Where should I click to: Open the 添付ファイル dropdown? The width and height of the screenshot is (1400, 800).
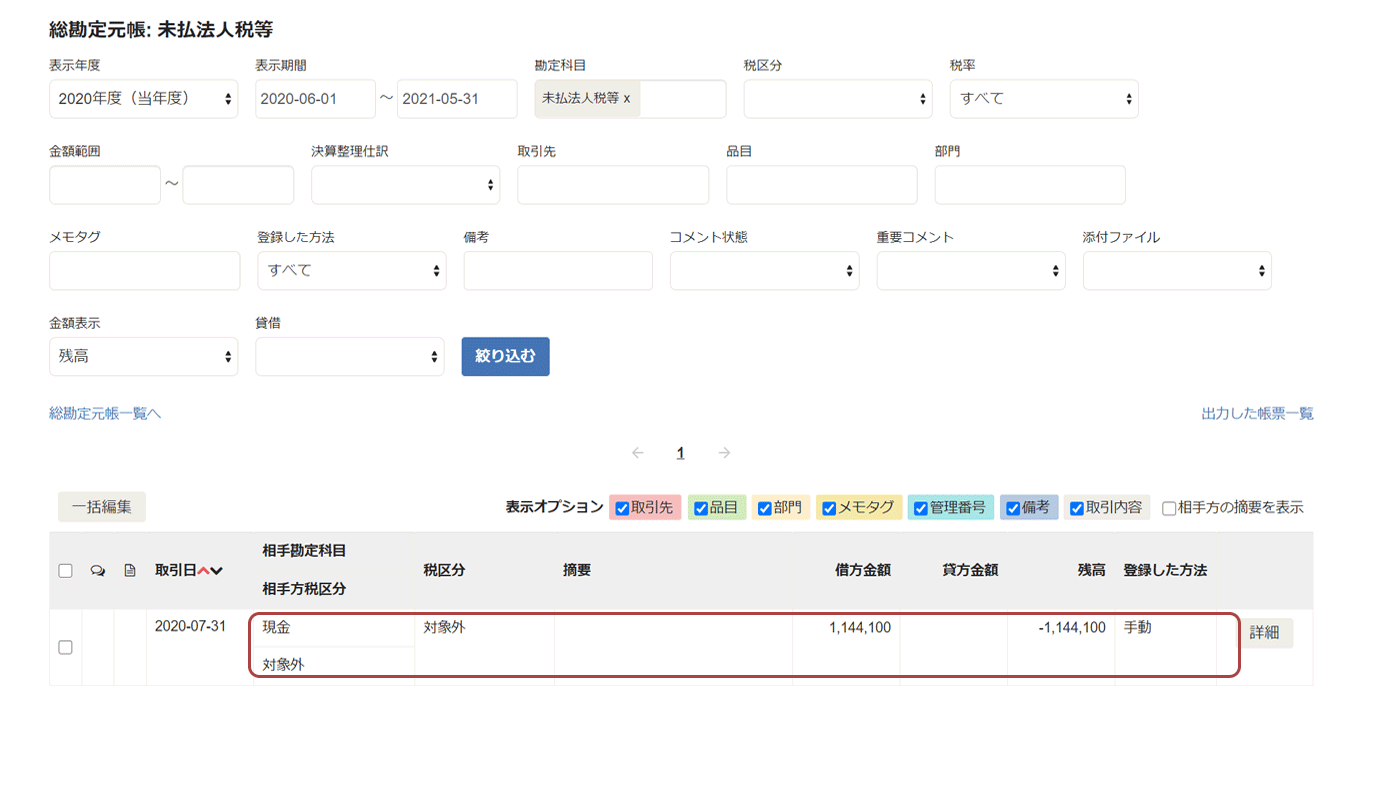coord(1177,271)
